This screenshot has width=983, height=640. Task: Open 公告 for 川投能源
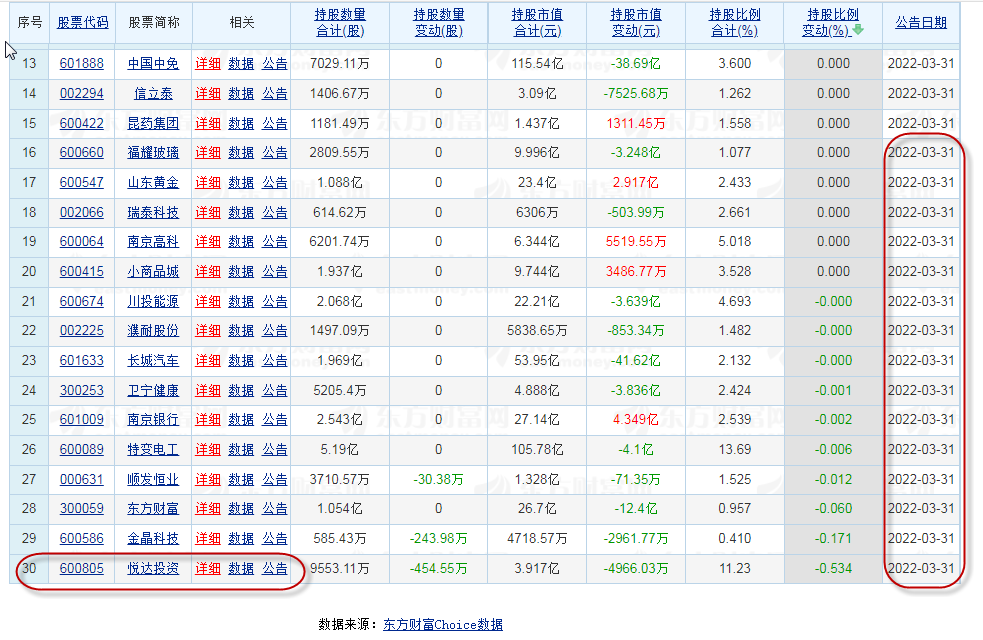(x=275, y=302)
